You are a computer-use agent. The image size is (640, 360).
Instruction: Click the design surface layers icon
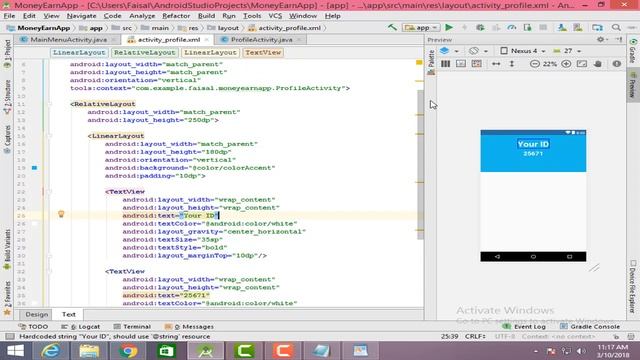(444, 51)
